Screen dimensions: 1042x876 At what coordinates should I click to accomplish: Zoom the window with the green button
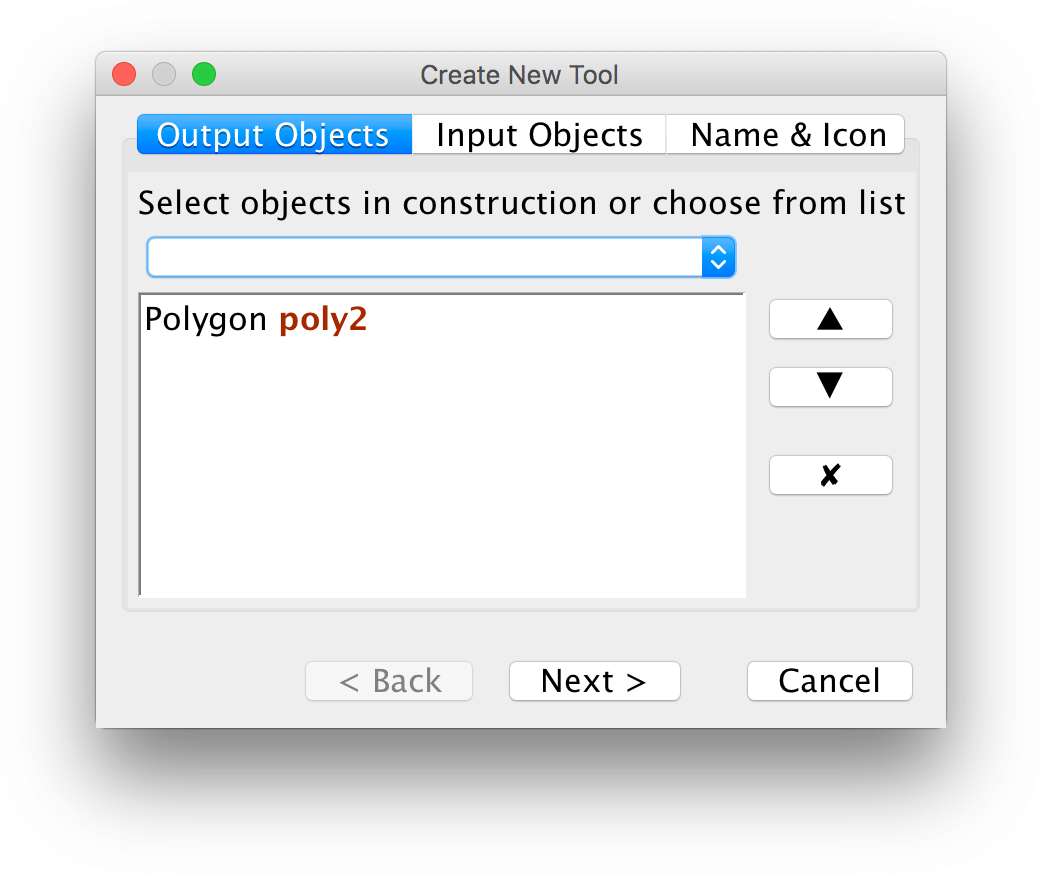tap(204, 74)
